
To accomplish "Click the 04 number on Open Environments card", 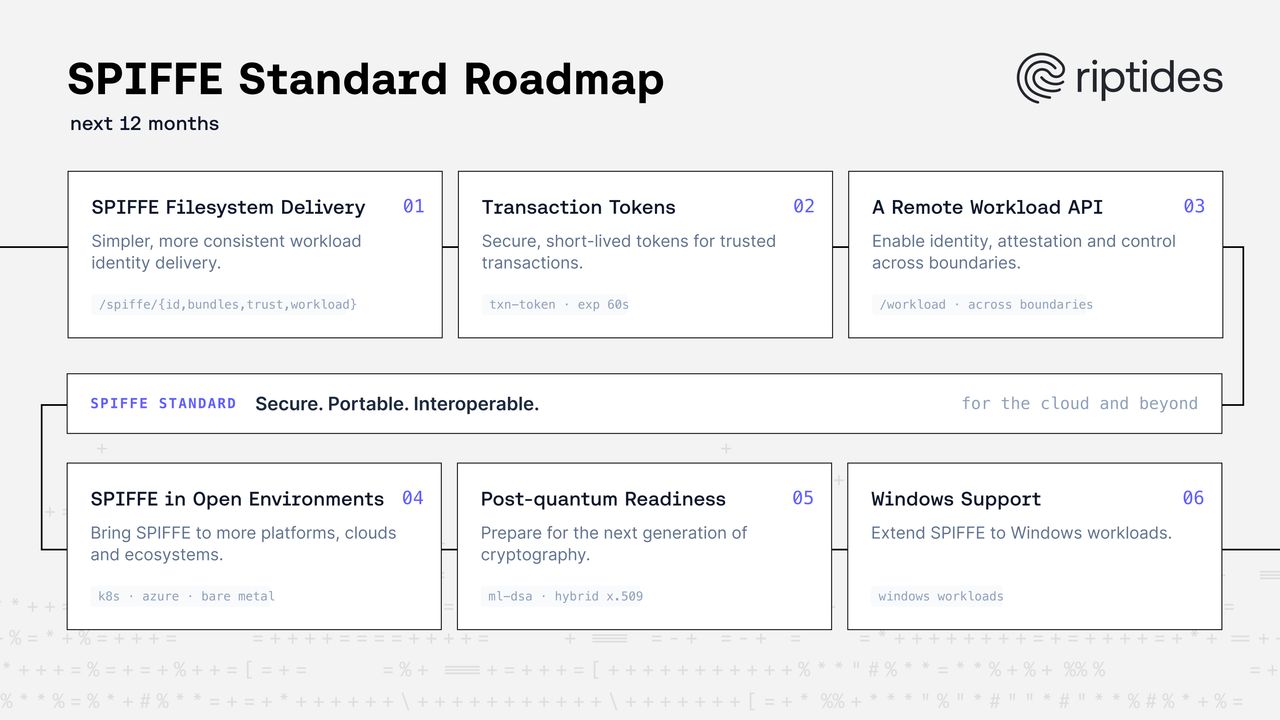I will pyautogui.click(x=413, y=498).
